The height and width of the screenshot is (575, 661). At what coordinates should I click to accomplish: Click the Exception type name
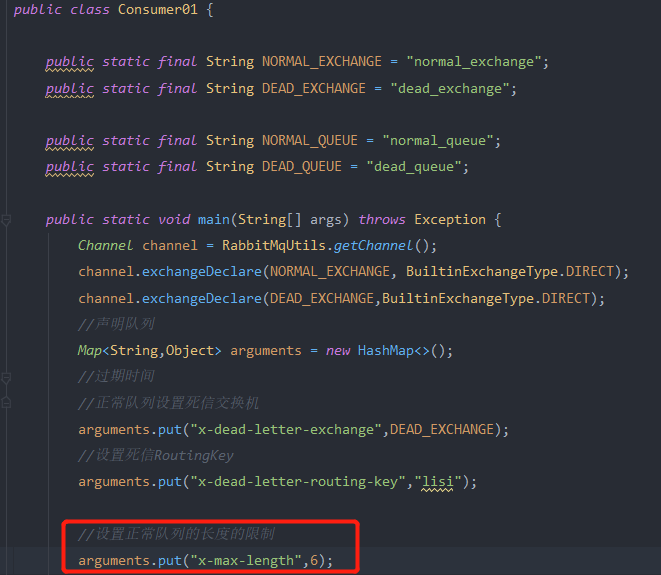point(450,220)
